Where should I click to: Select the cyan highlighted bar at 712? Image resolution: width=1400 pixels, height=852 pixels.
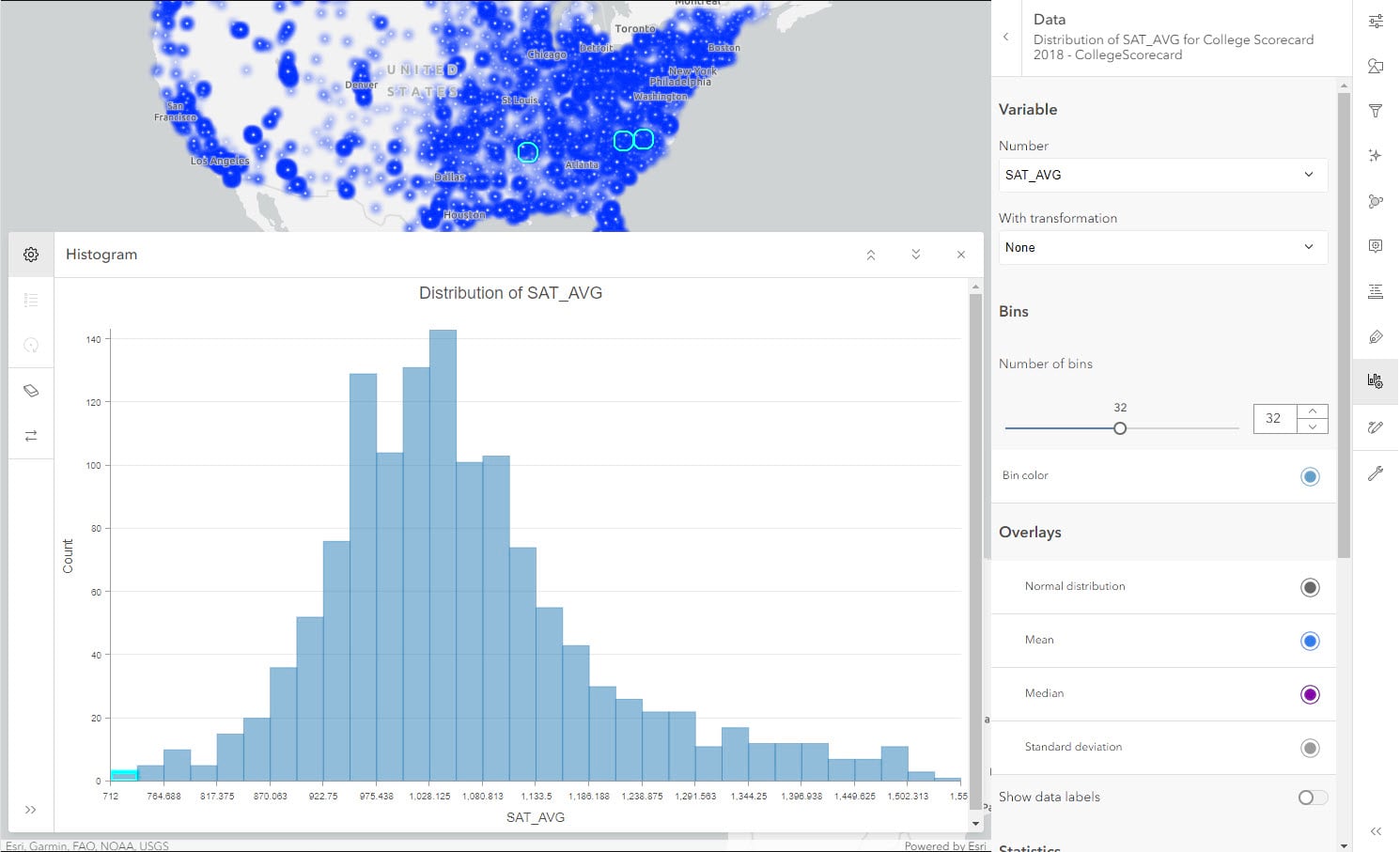coord(124,775)
